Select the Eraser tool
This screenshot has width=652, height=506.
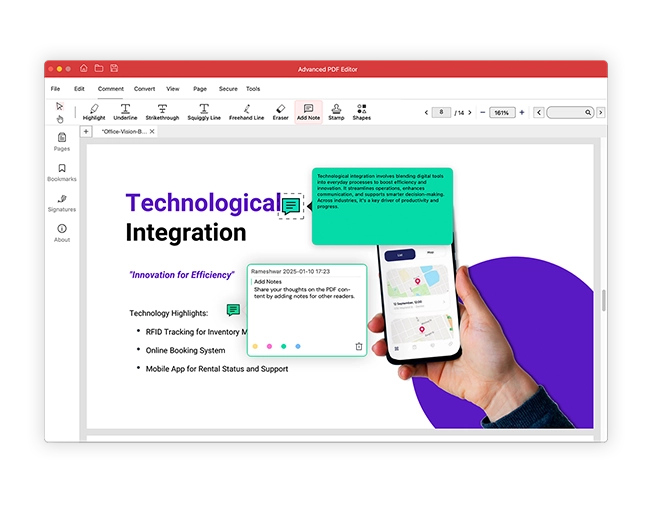click(281, 112)
